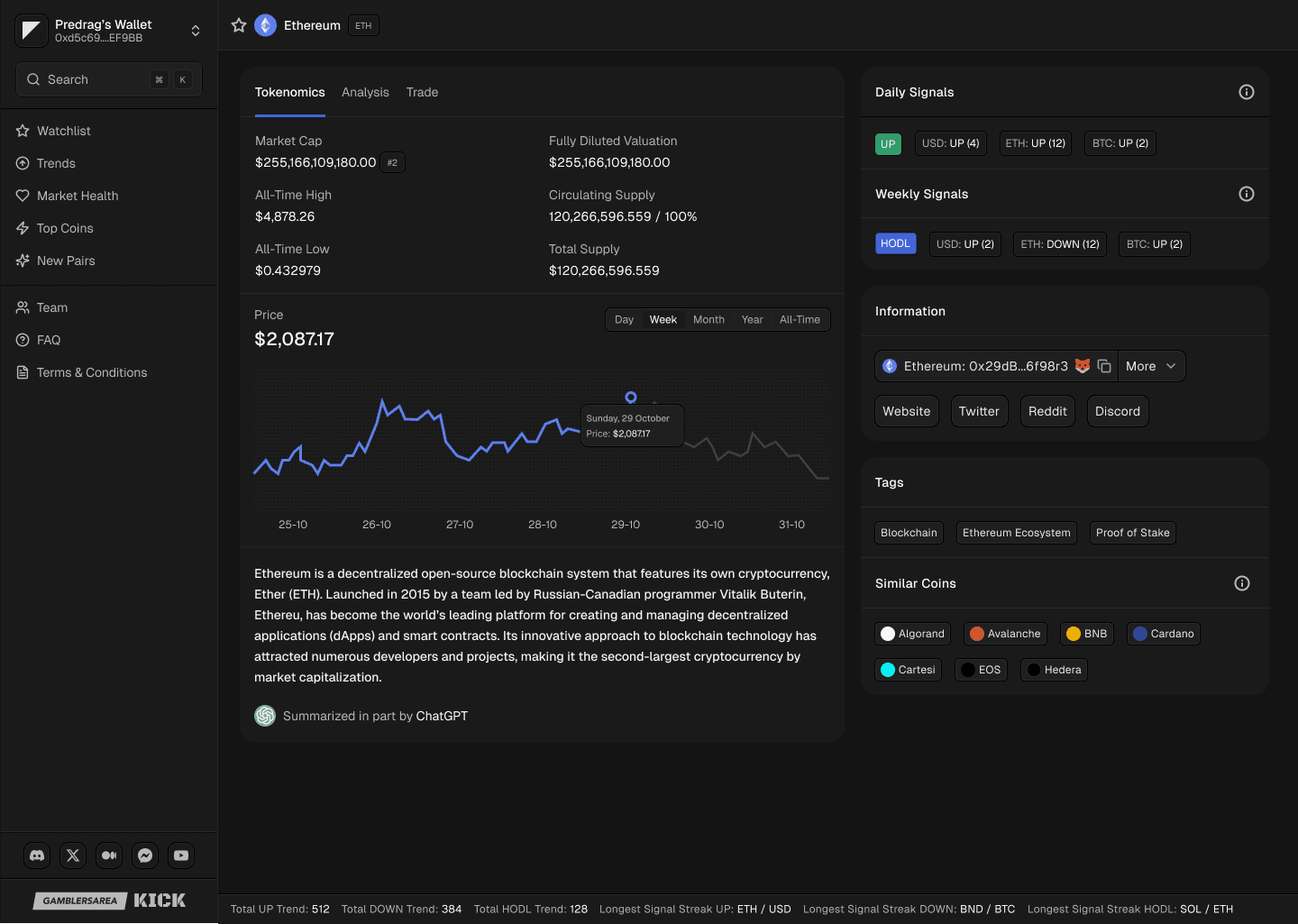Viewport: 1298px width, 924px height.
Task: Expand the More addresses dropdown
Action: tap(1151, 366)
